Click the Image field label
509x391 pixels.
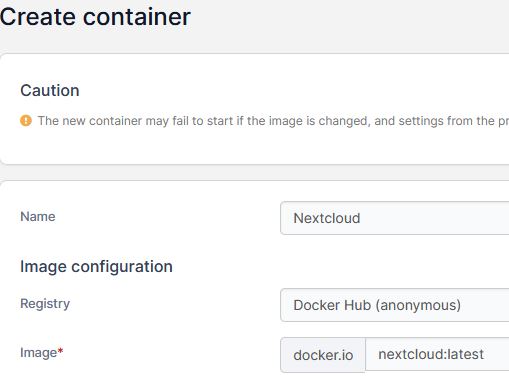39,353
